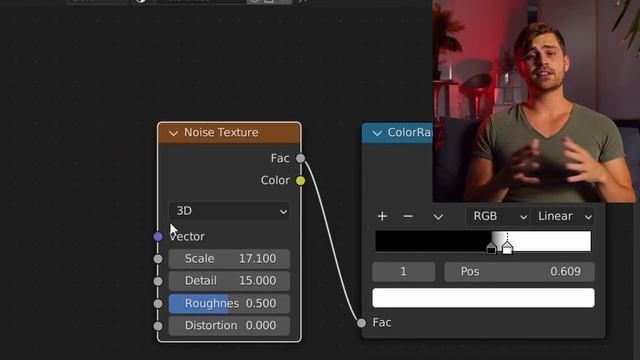
Task: Click the yellow Color output socket
Action: click(300, 180)
